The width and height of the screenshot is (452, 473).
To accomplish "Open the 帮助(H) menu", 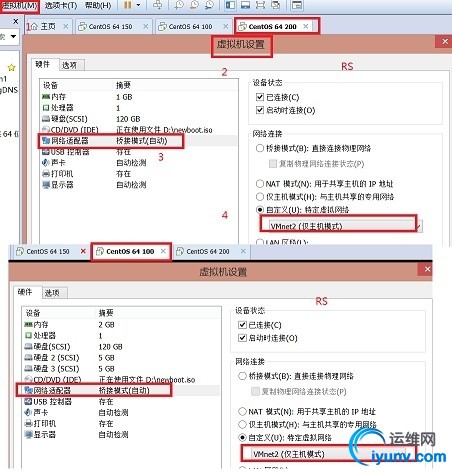I will pyautogui.click(x=98, y=5).
